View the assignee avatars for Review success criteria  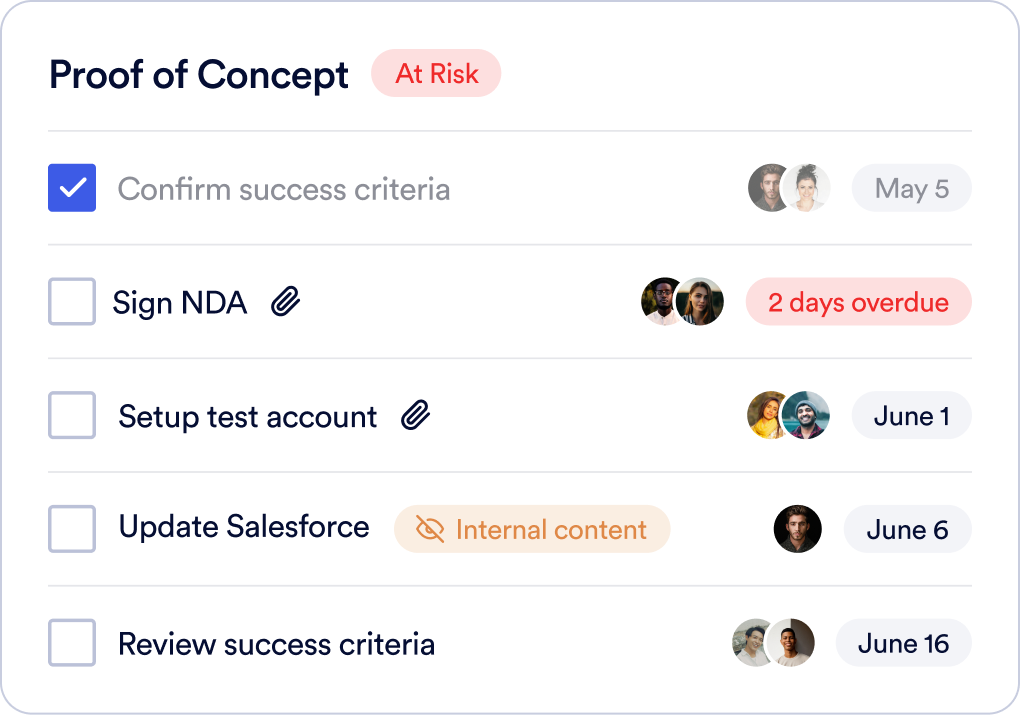[773, 643]
